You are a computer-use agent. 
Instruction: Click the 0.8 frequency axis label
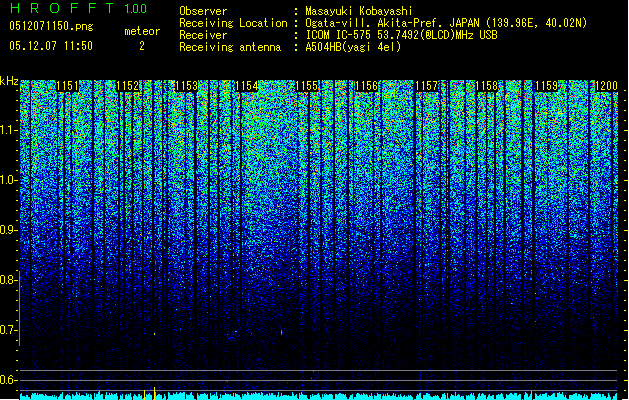(x=8, y=280)
